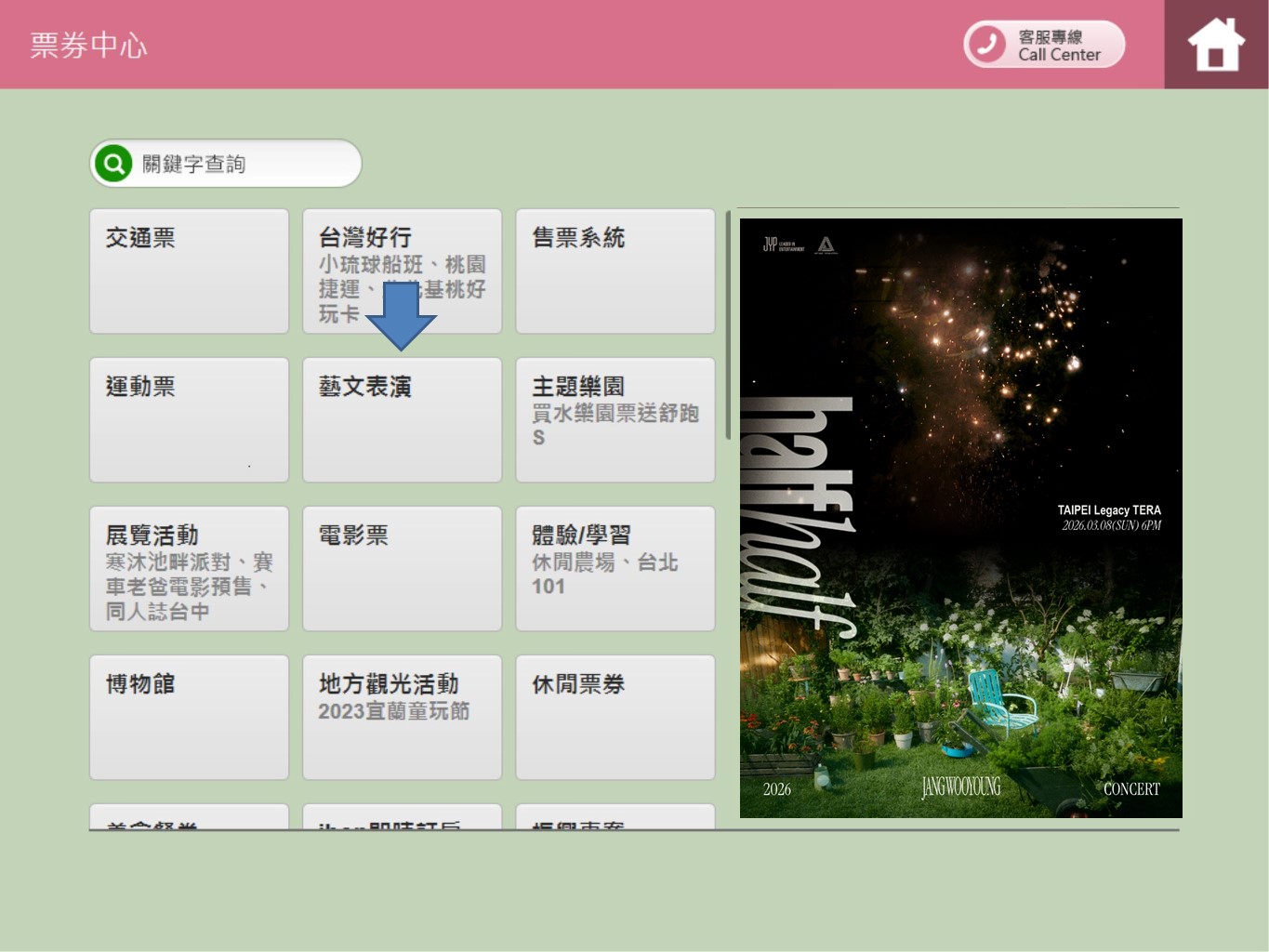Image resolution: width=1269 pixels, height=952 pixels.
Task: Open the Jang Wooyoung concert poster
Action: 960,518
